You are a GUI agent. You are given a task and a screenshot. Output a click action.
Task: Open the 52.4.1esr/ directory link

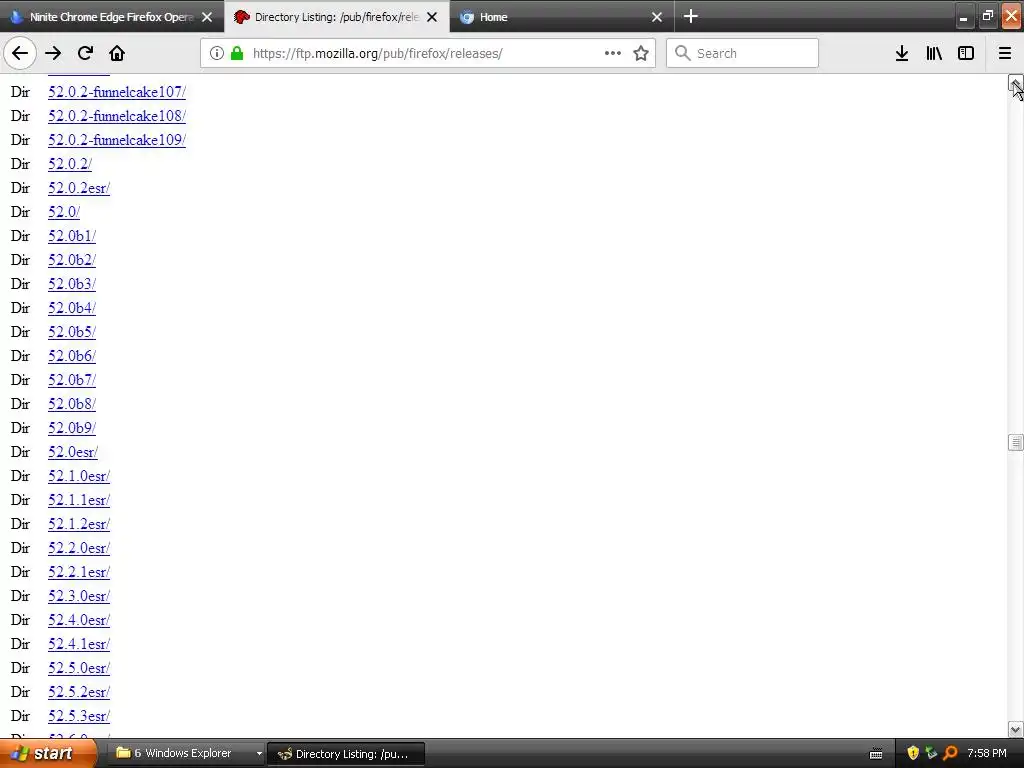point(79,644)
